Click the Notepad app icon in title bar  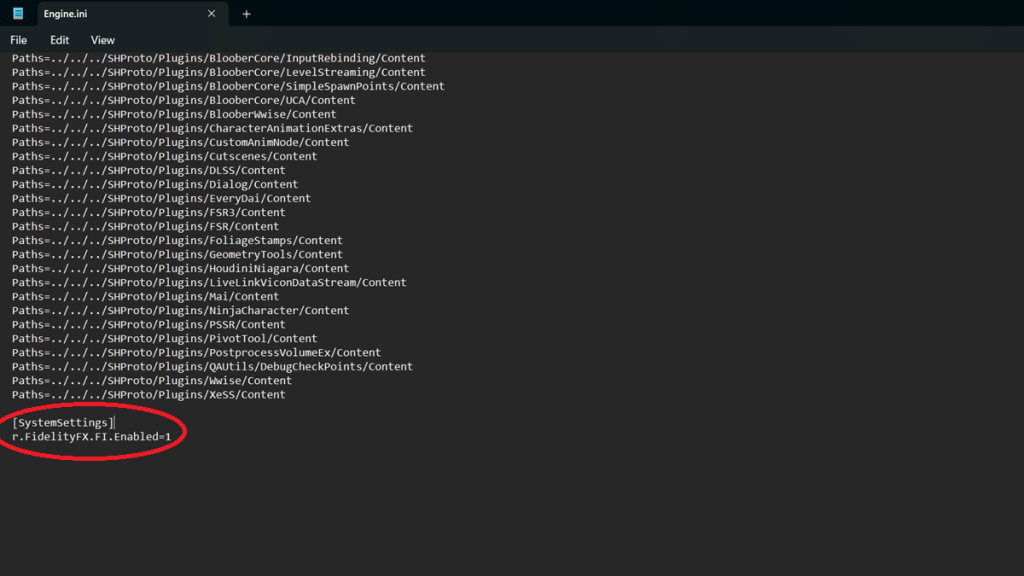pos(17,14)
